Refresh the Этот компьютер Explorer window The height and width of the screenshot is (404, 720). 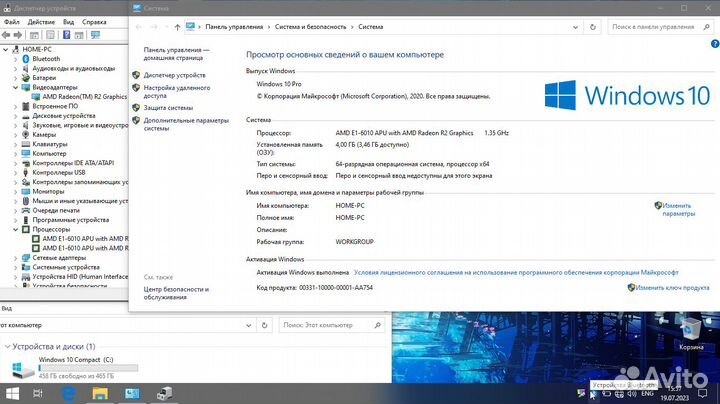pos(264,325)
